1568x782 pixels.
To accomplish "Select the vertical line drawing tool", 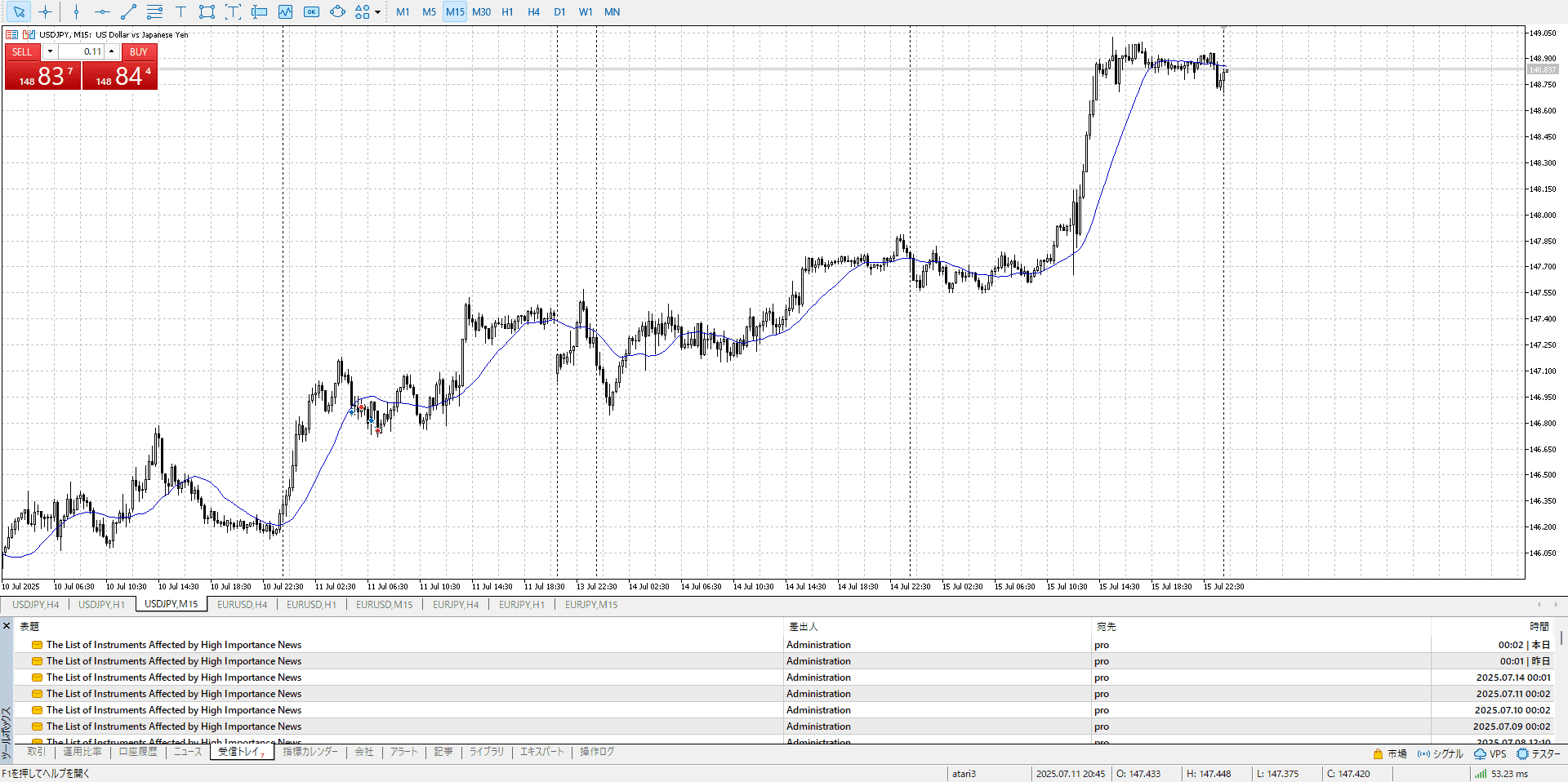I will point(76,12).
